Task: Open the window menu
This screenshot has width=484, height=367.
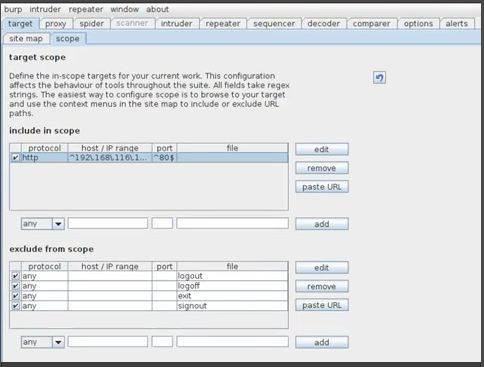Action: [x=125, y=9]
